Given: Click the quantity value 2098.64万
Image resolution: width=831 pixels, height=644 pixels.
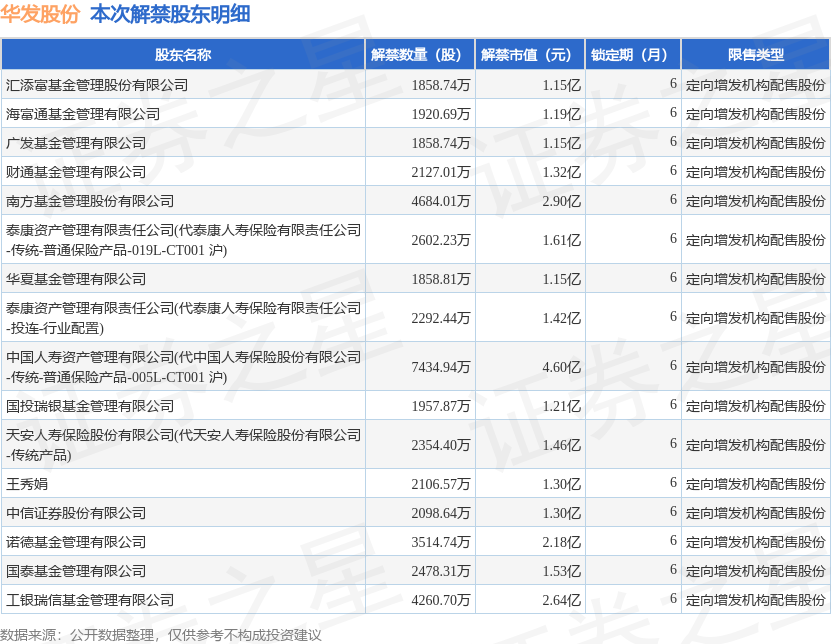Looking at the screenshot, I should (441, 513).
